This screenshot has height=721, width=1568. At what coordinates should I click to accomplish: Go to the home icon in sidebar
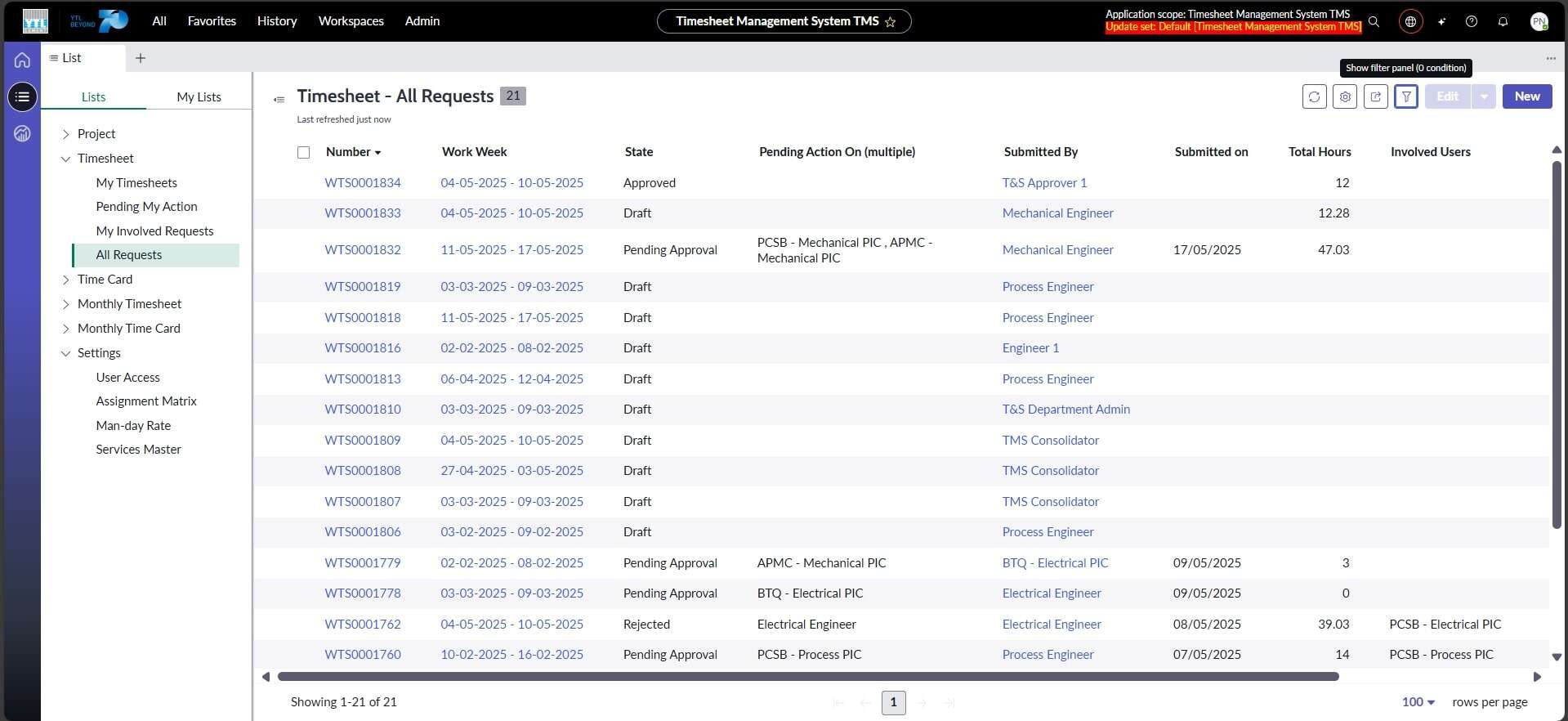coord(22,60)
